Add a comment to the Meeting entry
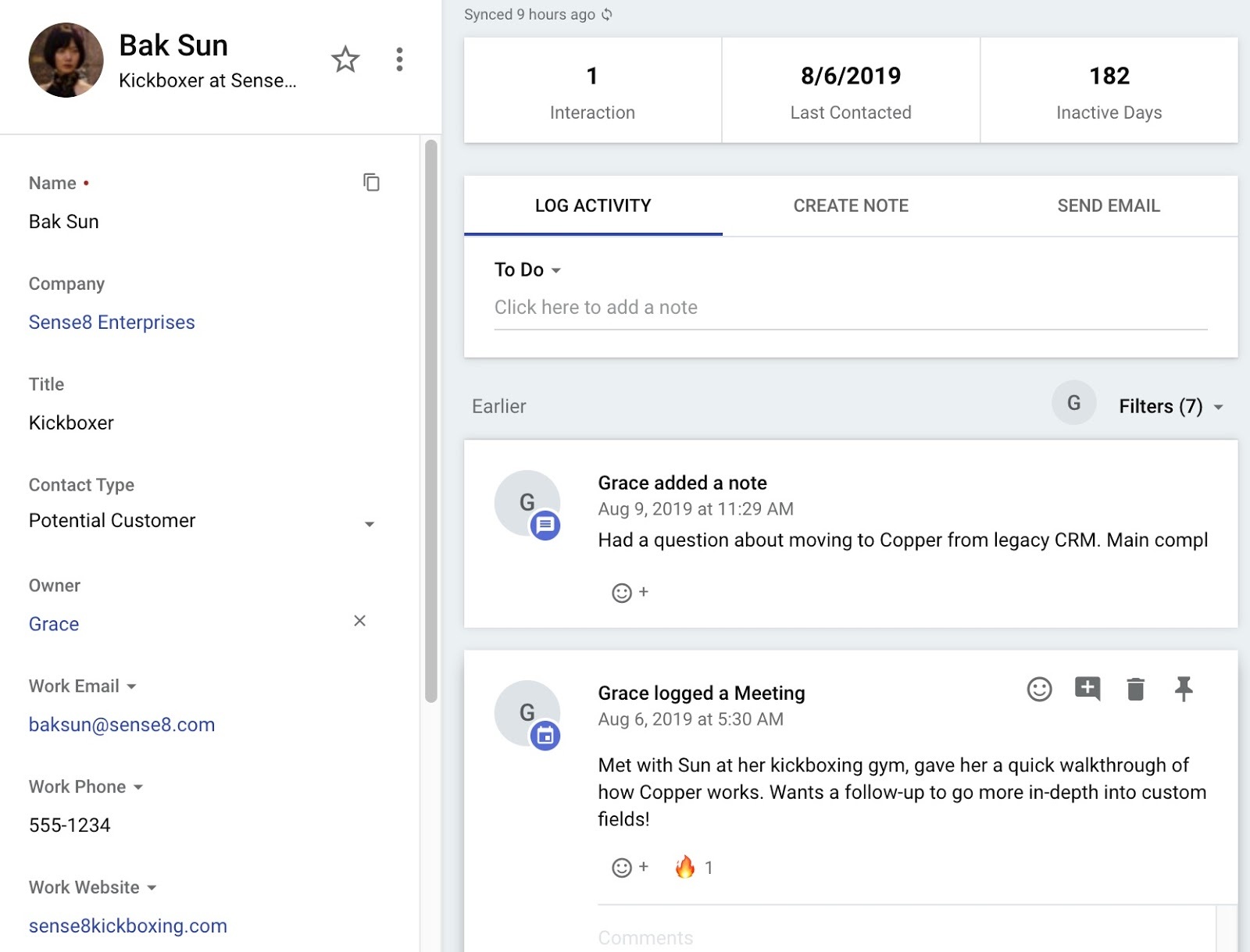Viewport: 1250px width, 952px height. pos(1087,689)
